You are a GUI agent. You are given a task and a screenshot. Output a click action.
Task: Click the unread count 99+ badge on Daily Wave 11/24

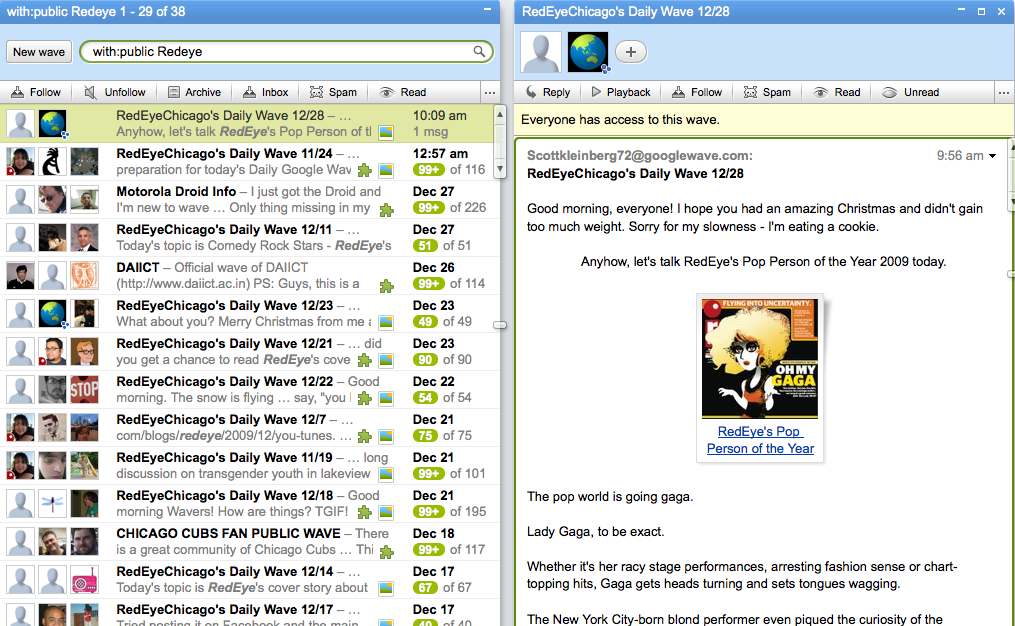pos(429,170)
